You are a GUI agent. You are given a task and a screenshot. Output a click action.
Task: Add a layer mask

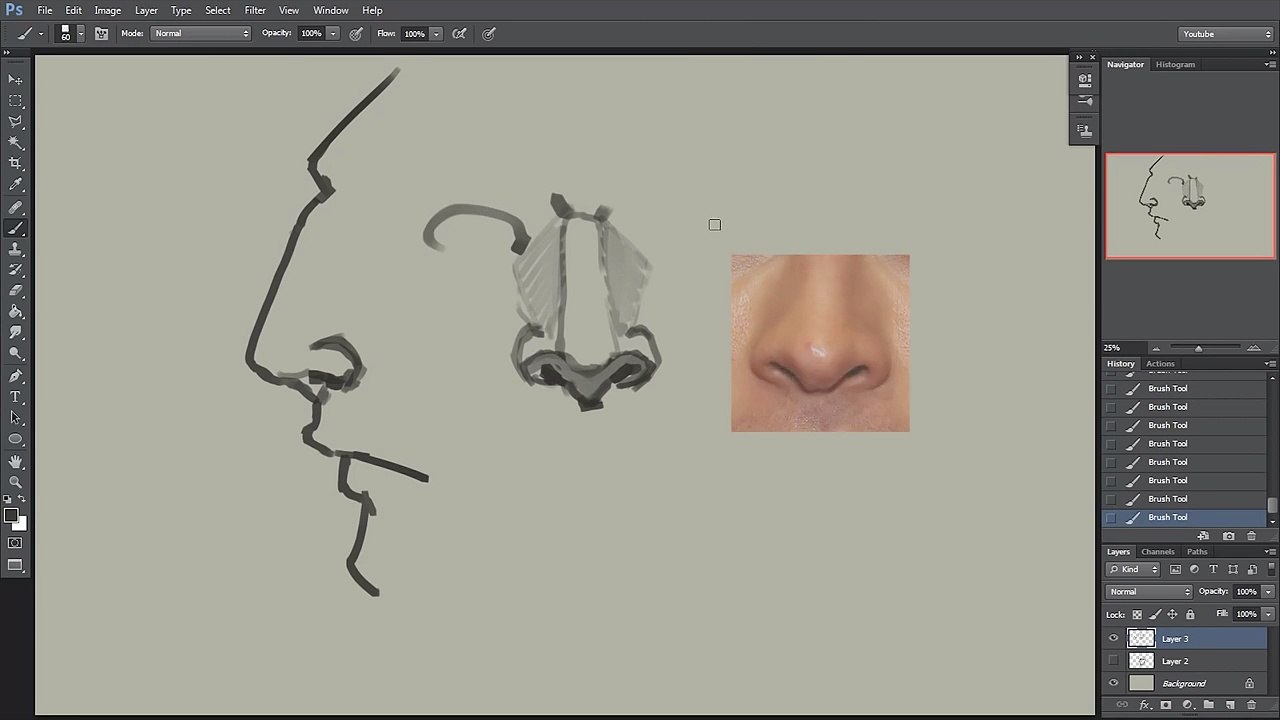1166,705
